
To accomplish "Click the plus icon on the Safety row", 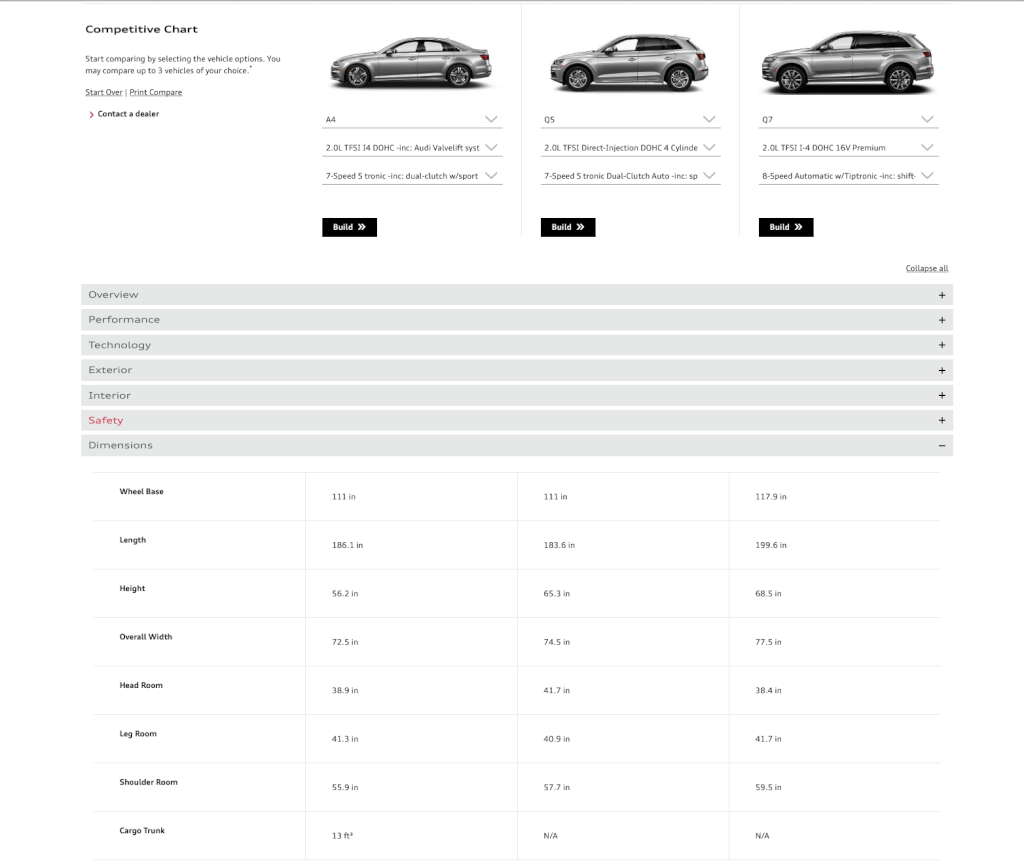I will (941, 420).
